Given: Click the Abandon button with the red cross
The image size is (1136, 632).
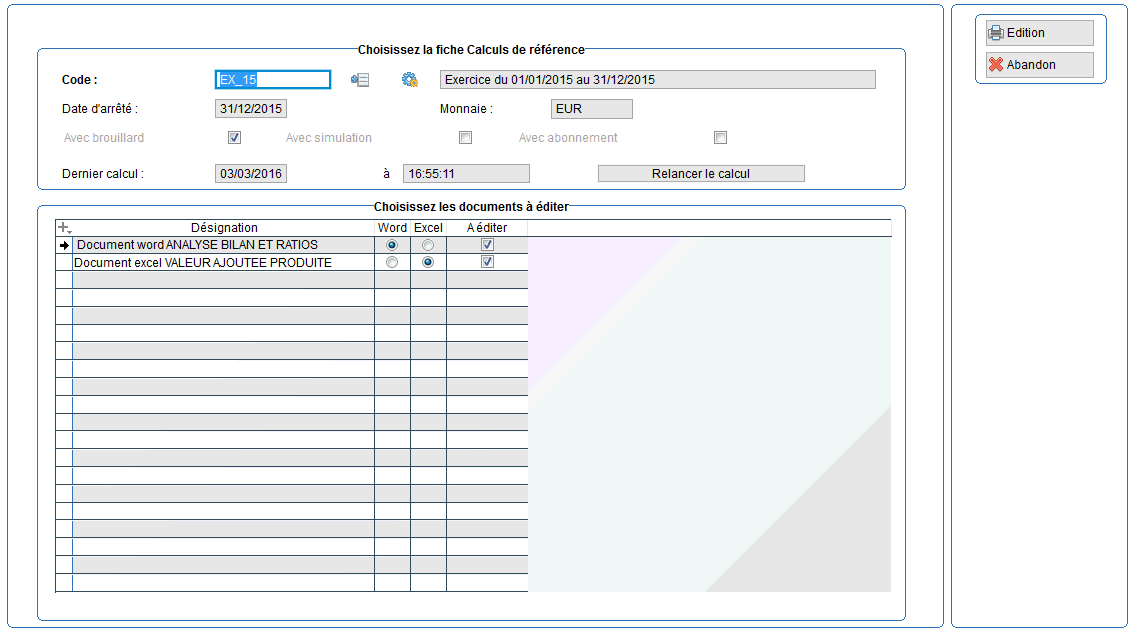Looking at the screenshot, I should [1039, 65].
